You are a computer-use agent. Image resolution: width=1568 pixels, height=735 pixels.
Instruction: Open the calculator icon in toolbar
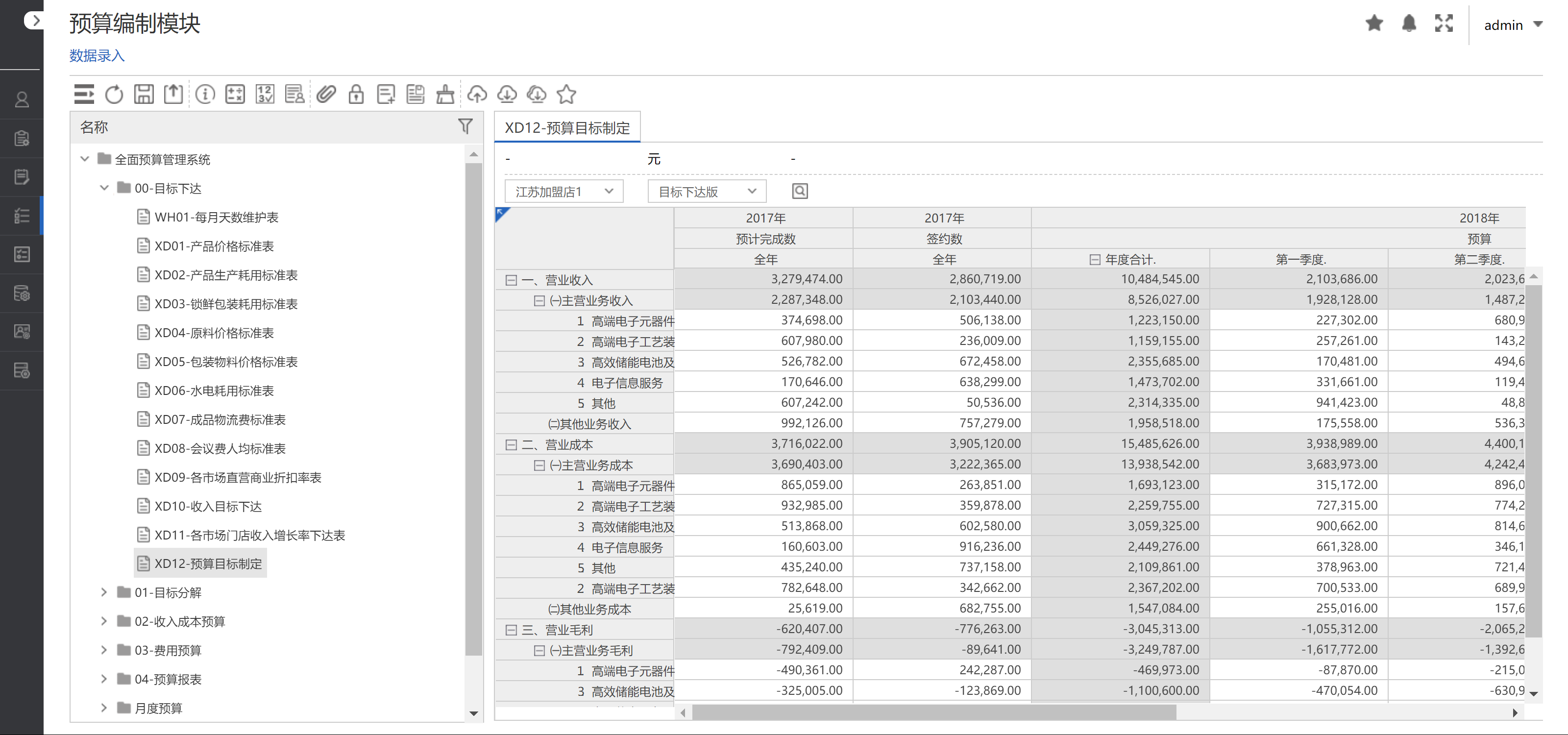(x=235, y=94)
